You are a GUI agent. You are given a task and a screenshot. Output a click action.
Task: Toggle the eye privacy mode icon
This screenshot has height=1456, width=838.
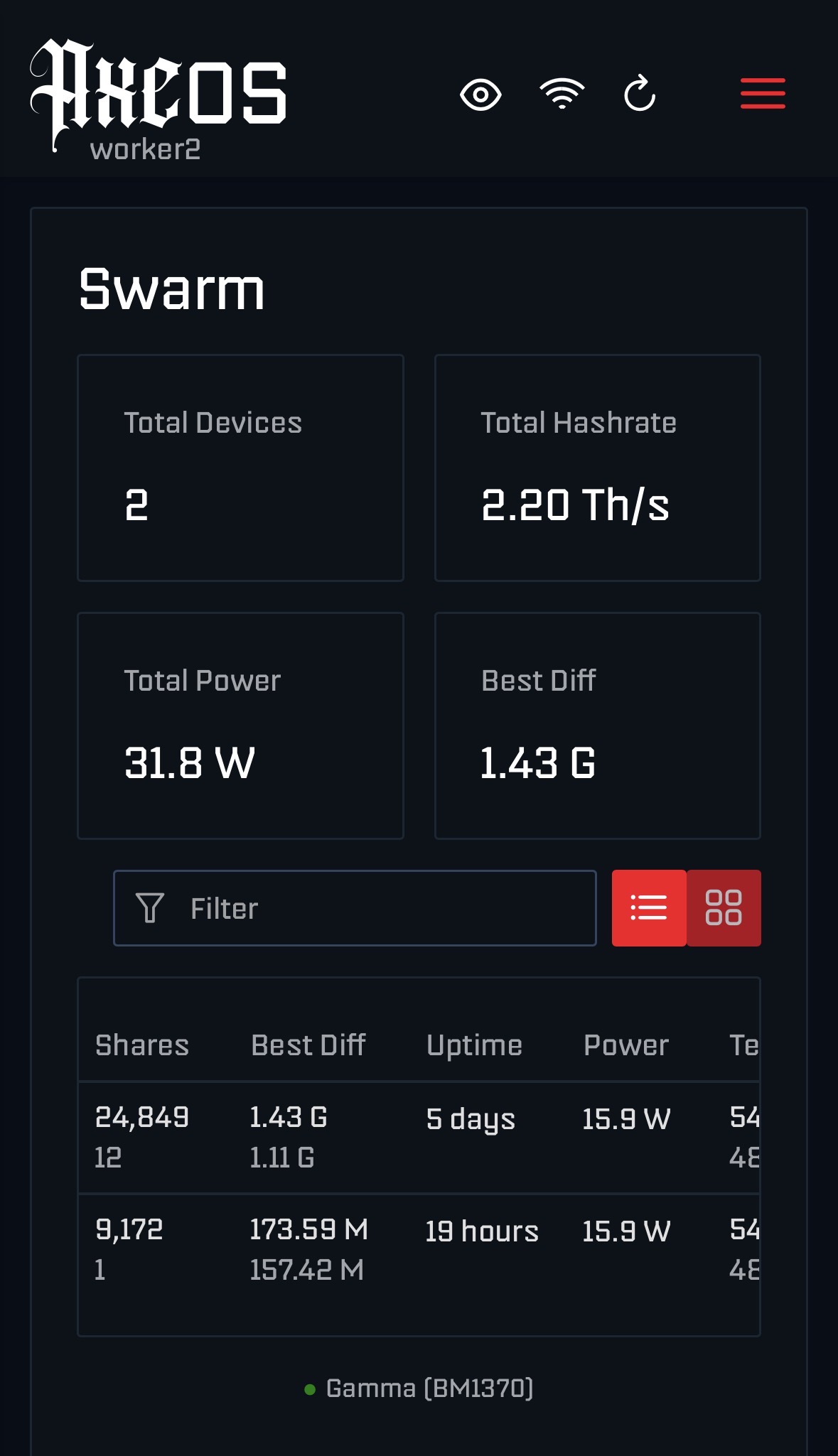(x=480, y=95)
